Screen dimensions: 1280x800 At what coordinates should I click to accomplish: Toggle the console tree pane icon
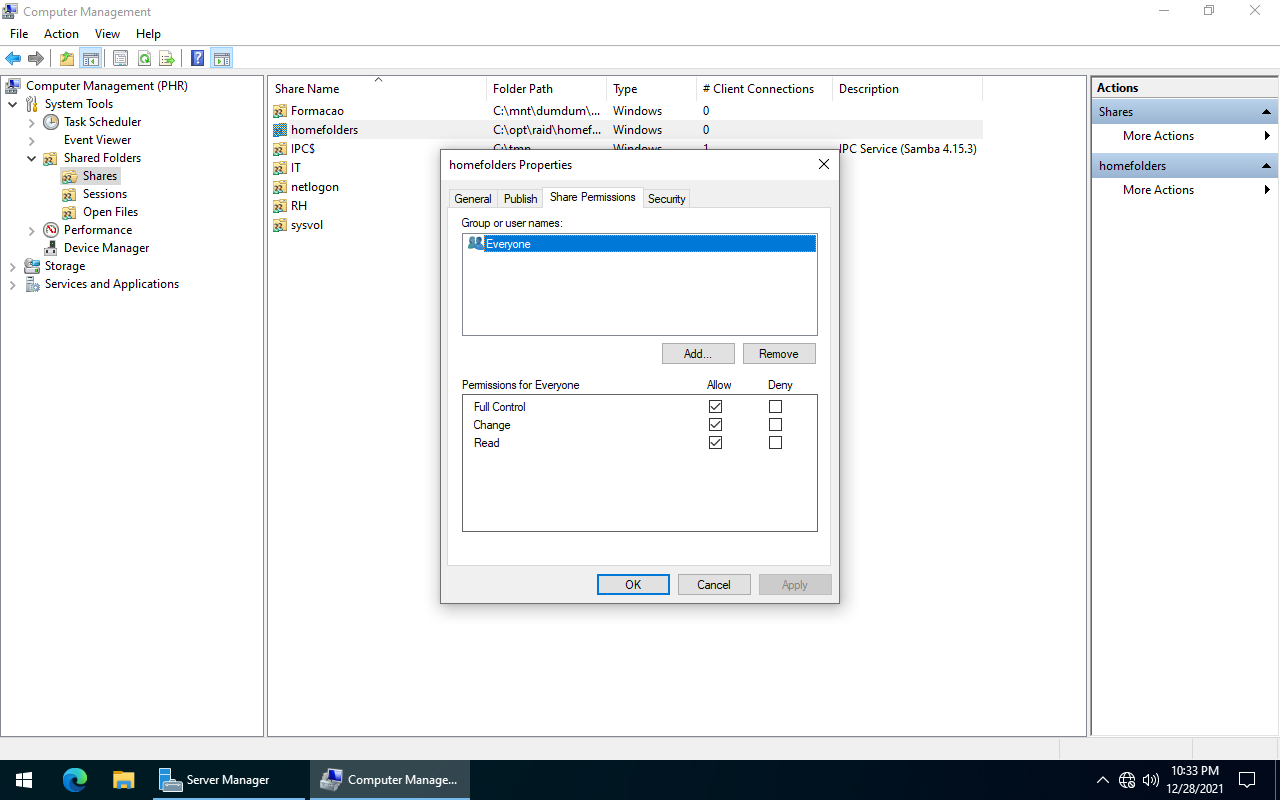(90, 58)
